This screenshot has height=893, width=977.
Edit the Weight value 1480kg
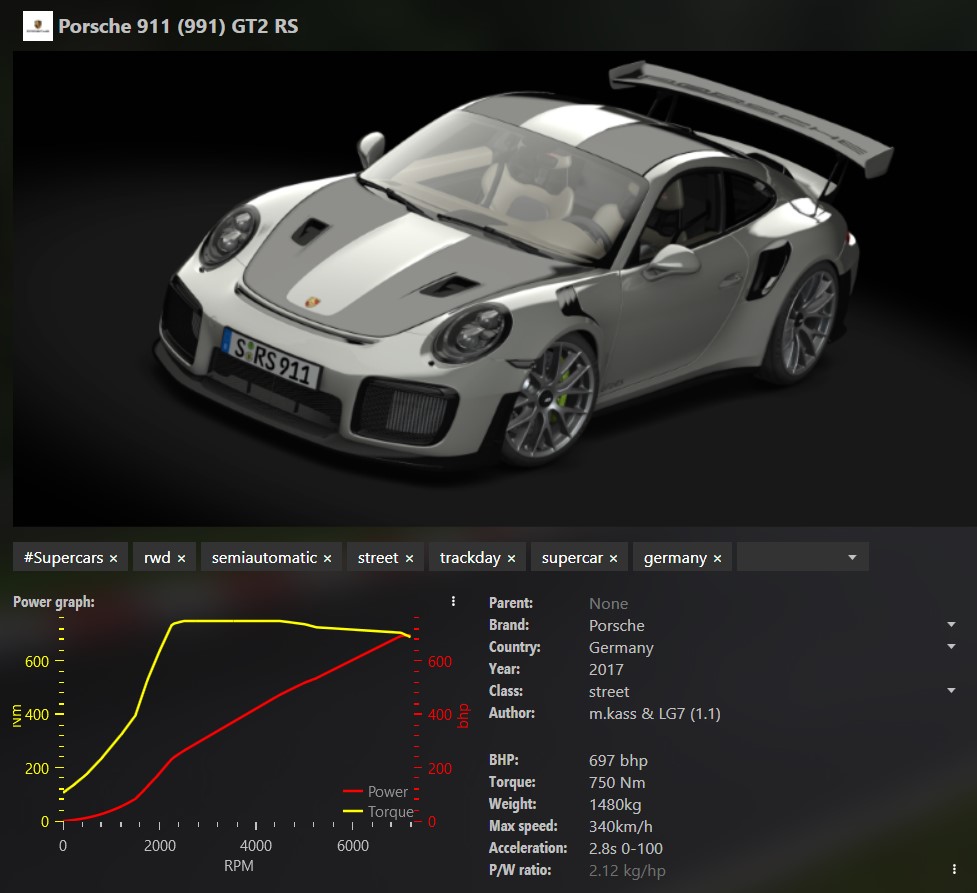615,805
